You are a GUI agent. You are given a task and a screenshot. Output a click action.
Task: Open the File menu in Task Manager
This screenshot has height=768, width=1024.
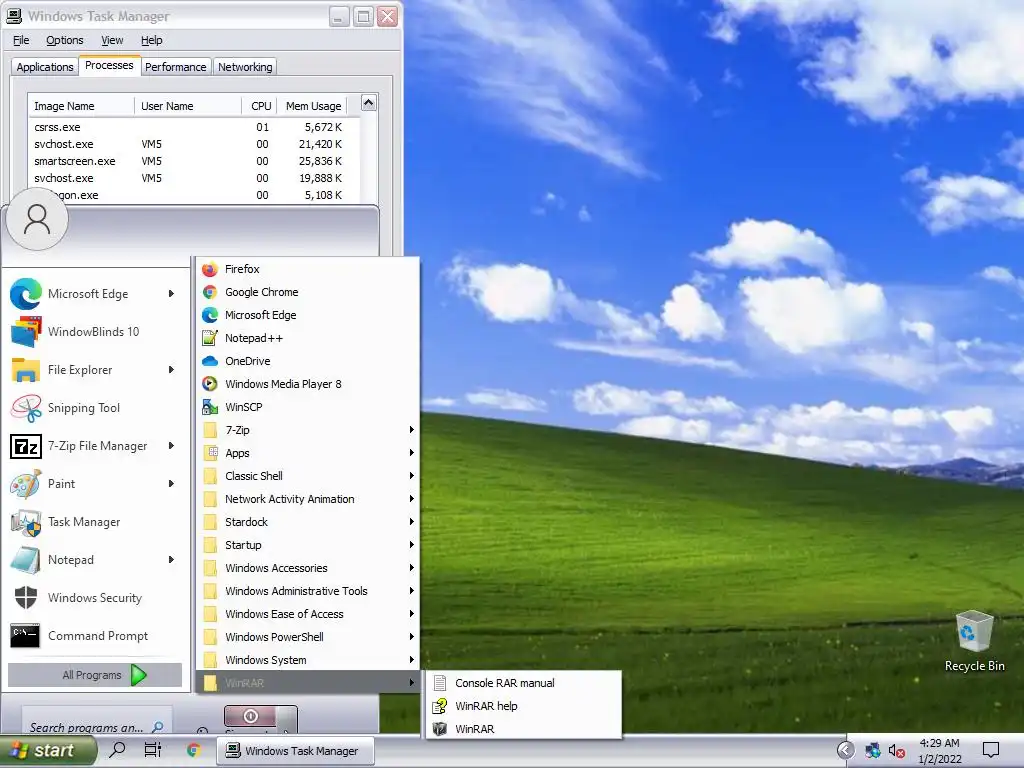tap(21, 40)
